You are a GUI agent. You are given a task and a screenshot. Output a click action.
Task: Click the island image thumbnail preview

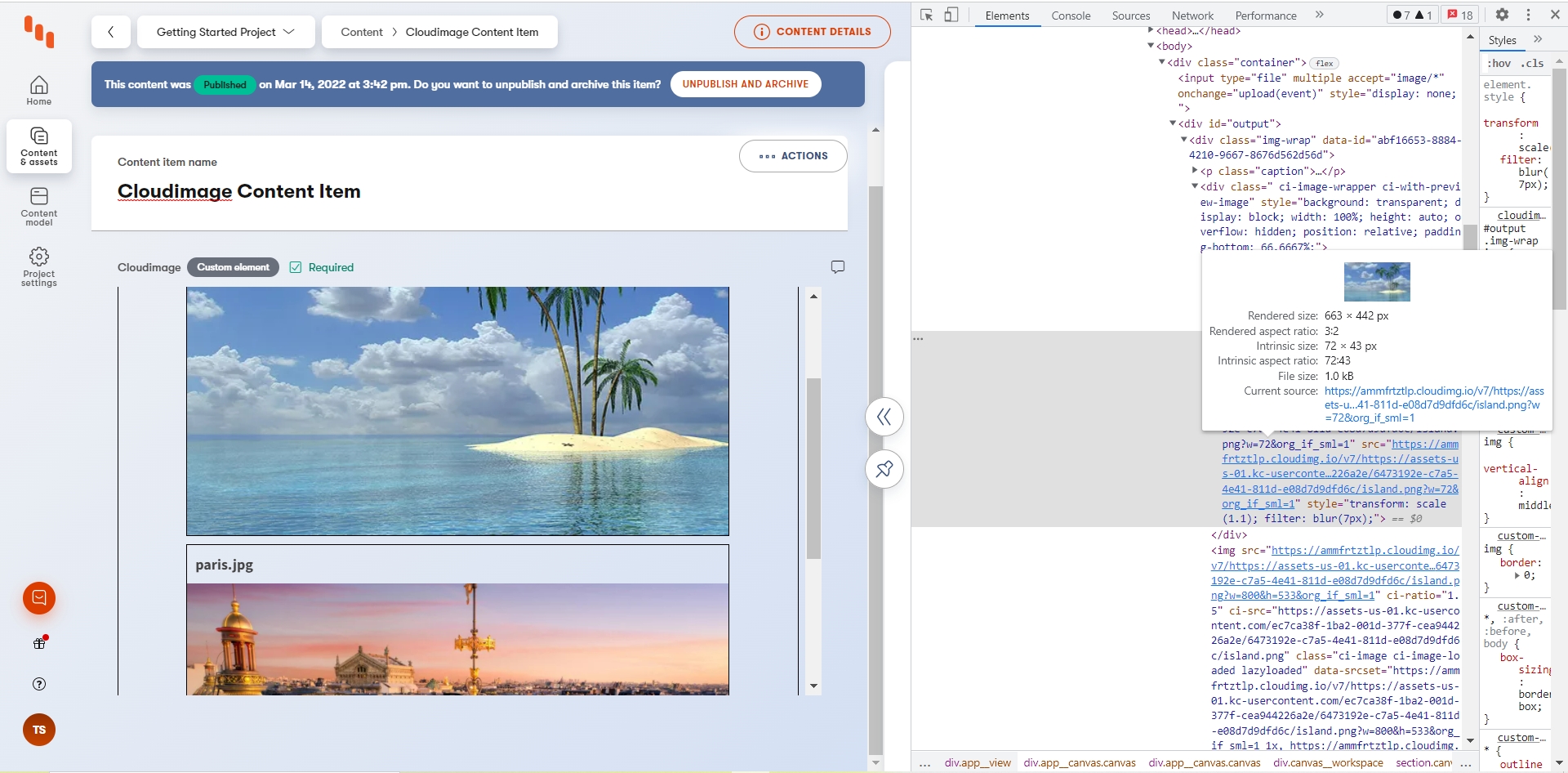(1377, 282)
